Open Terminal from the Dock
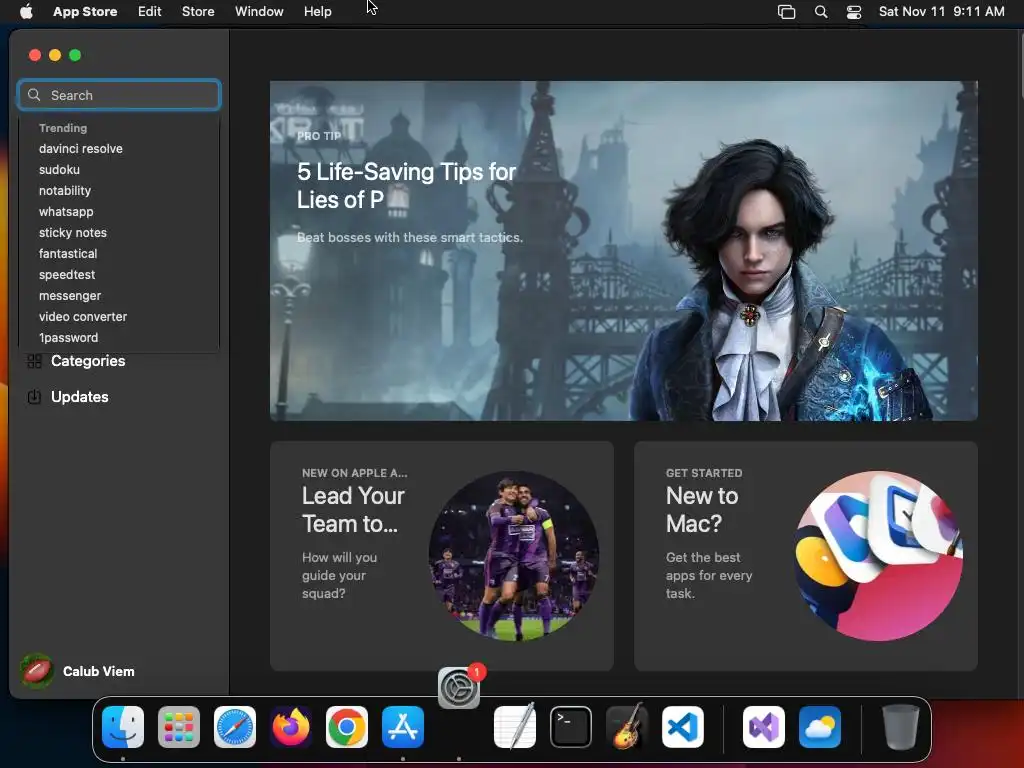Image resolution: width=1024 pixels, height=768 pixels. tap(571, 727)
